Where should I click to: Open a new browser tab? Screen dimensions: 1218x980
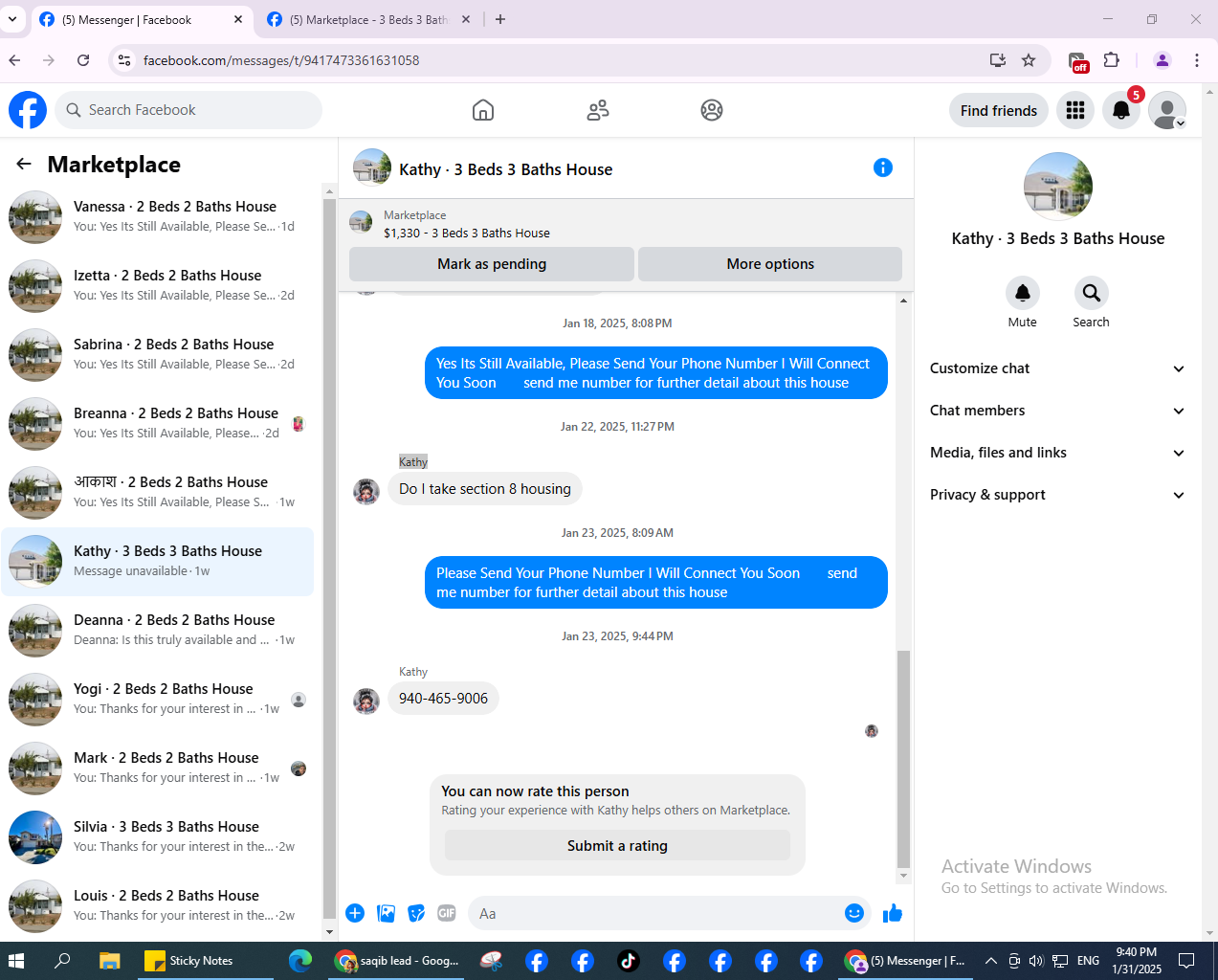tap(500, 19)
